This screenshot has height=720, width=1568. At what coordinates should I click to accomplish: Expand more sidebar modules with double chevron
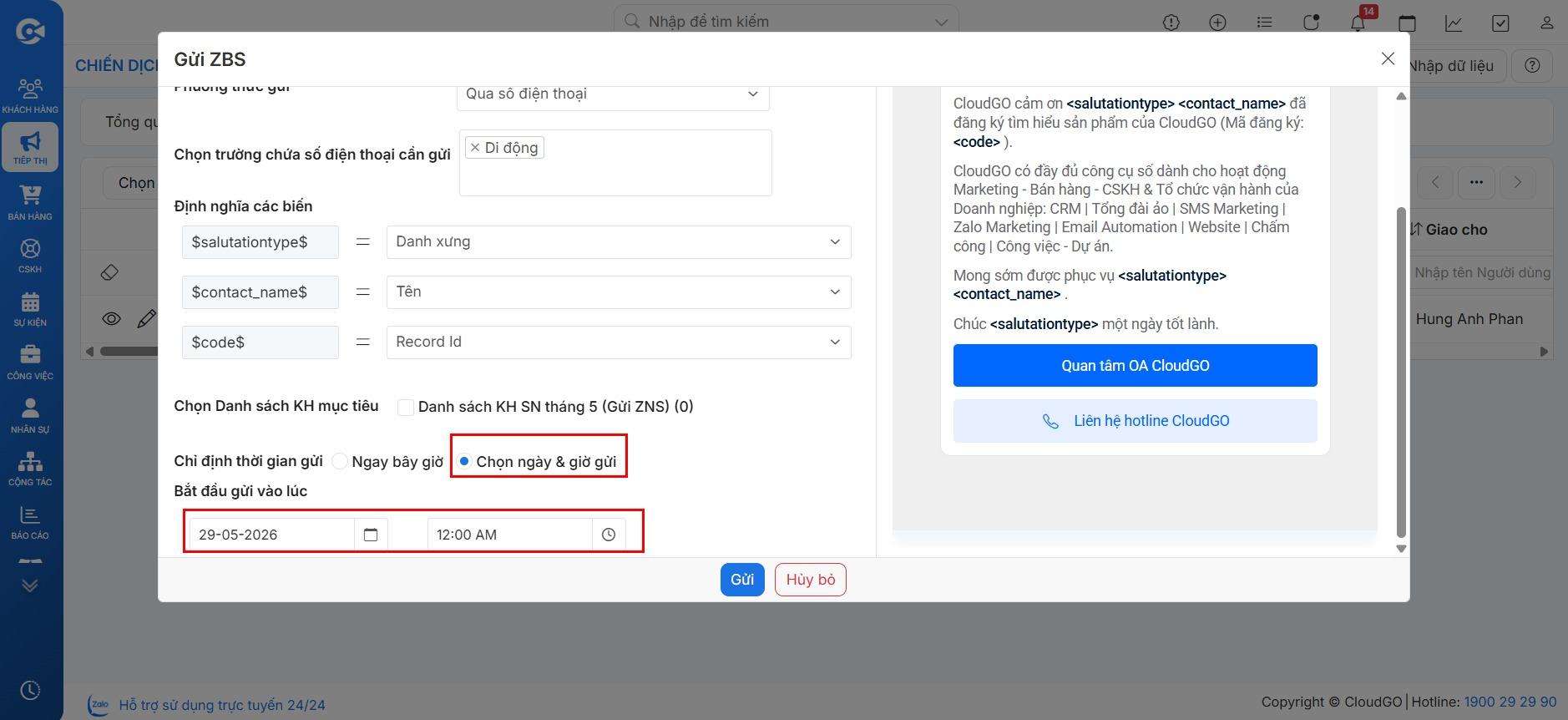click(30, 586)
